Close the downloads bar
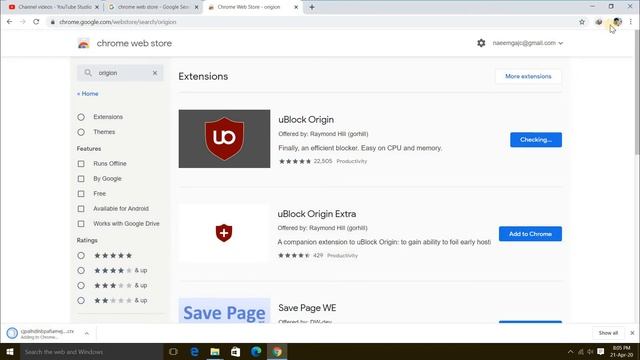This screenshot has width=640, height=360. pos(632,333)
